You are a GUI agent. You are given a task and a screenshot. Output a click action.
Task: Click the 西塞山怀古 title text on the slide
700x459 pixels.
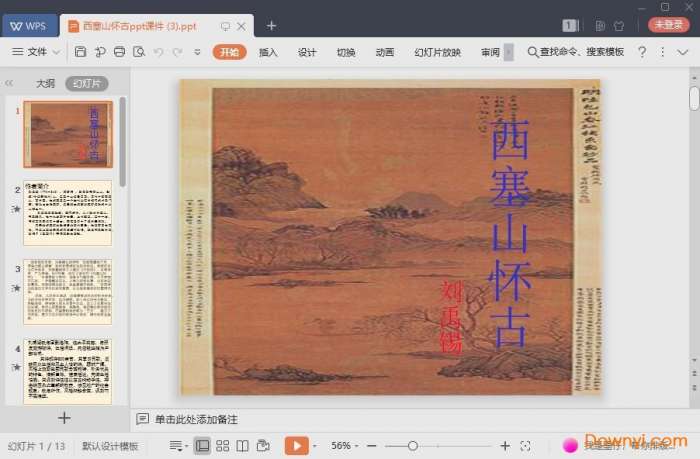pyautogui.click(x=509, y=232)
